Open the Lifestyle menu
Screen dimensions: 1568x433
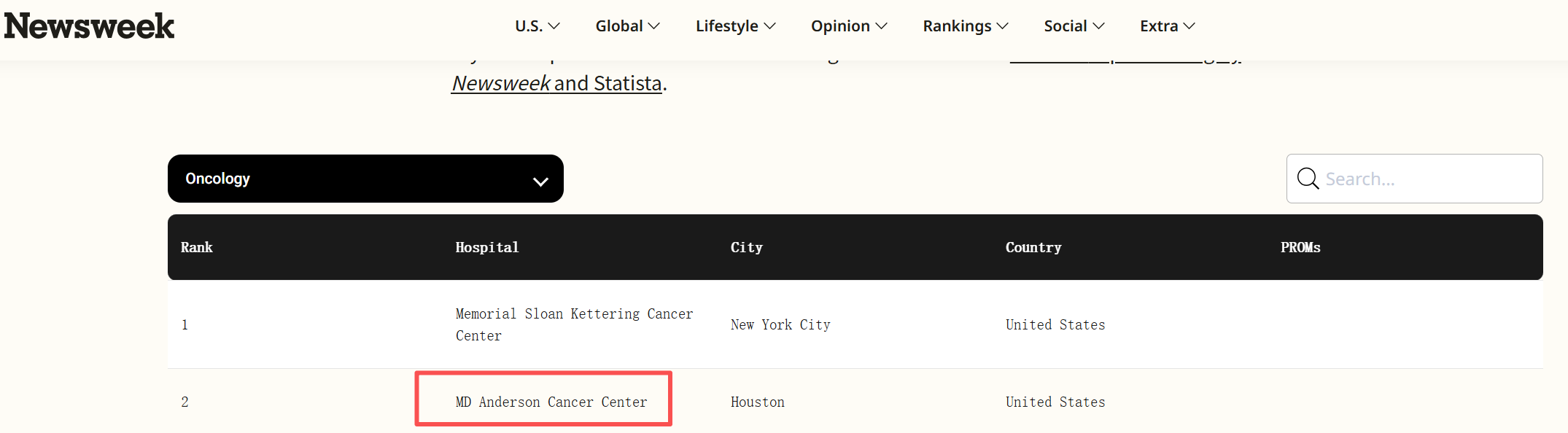736,26
